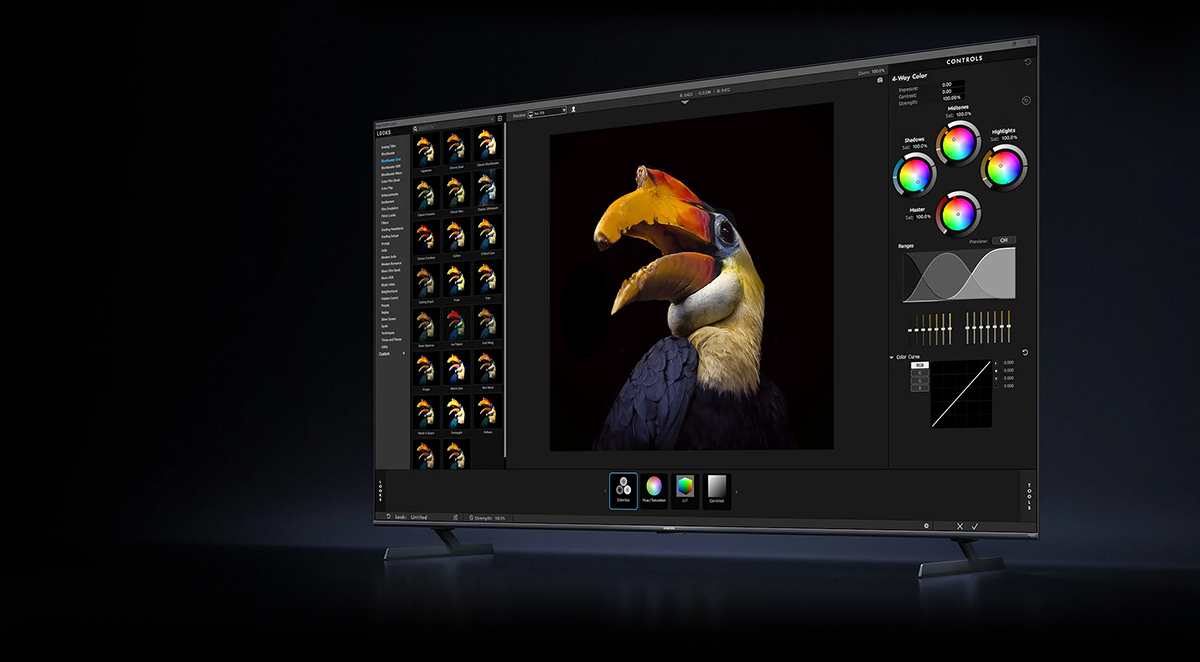Select Blockbuster Cool in looks list
Image resolution: width=1200 pixels, height=662 pixels.
(391, 160)
